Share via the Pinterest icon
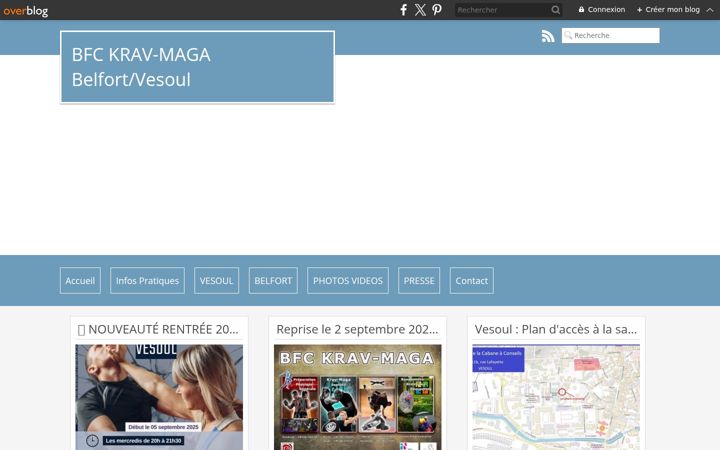 click(437, 10)
